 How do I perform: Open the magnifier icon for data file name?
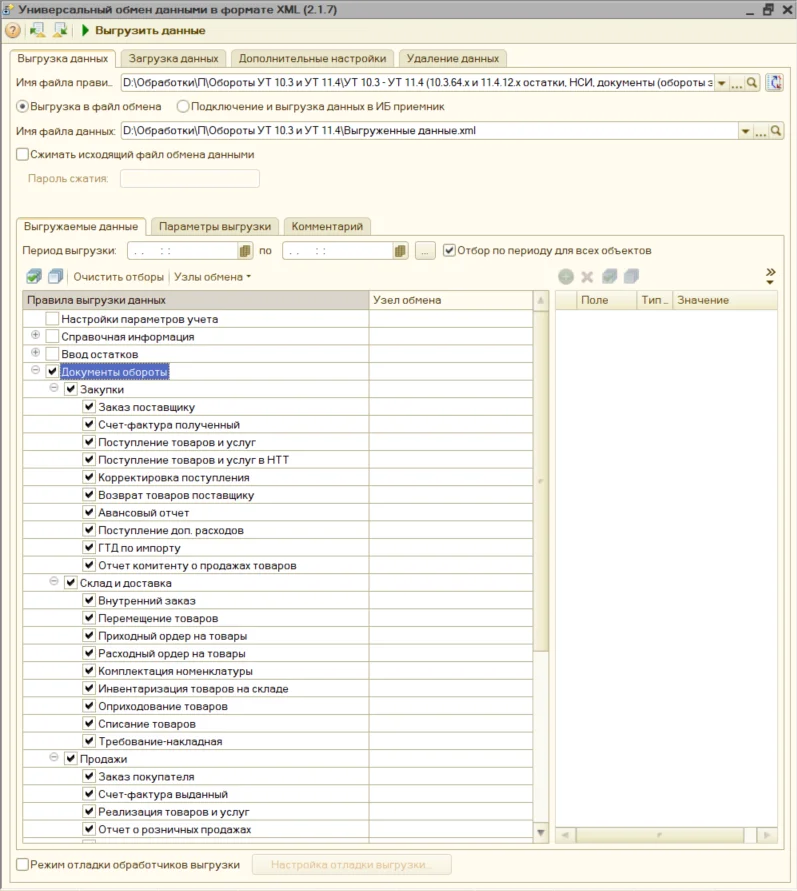(775, 132)
